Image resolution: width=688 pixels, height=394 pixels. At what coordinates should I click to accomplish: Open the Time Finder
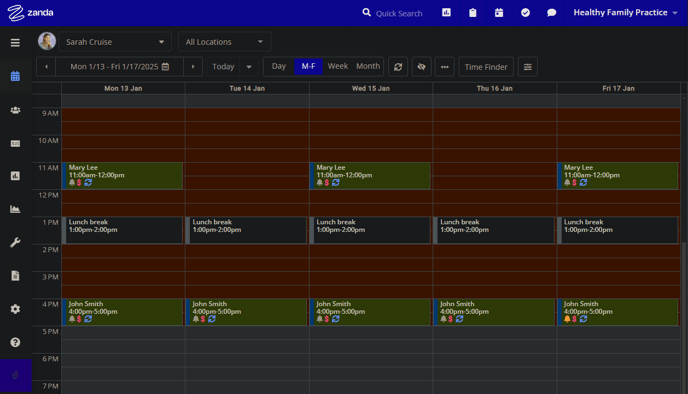pos(486,67)
